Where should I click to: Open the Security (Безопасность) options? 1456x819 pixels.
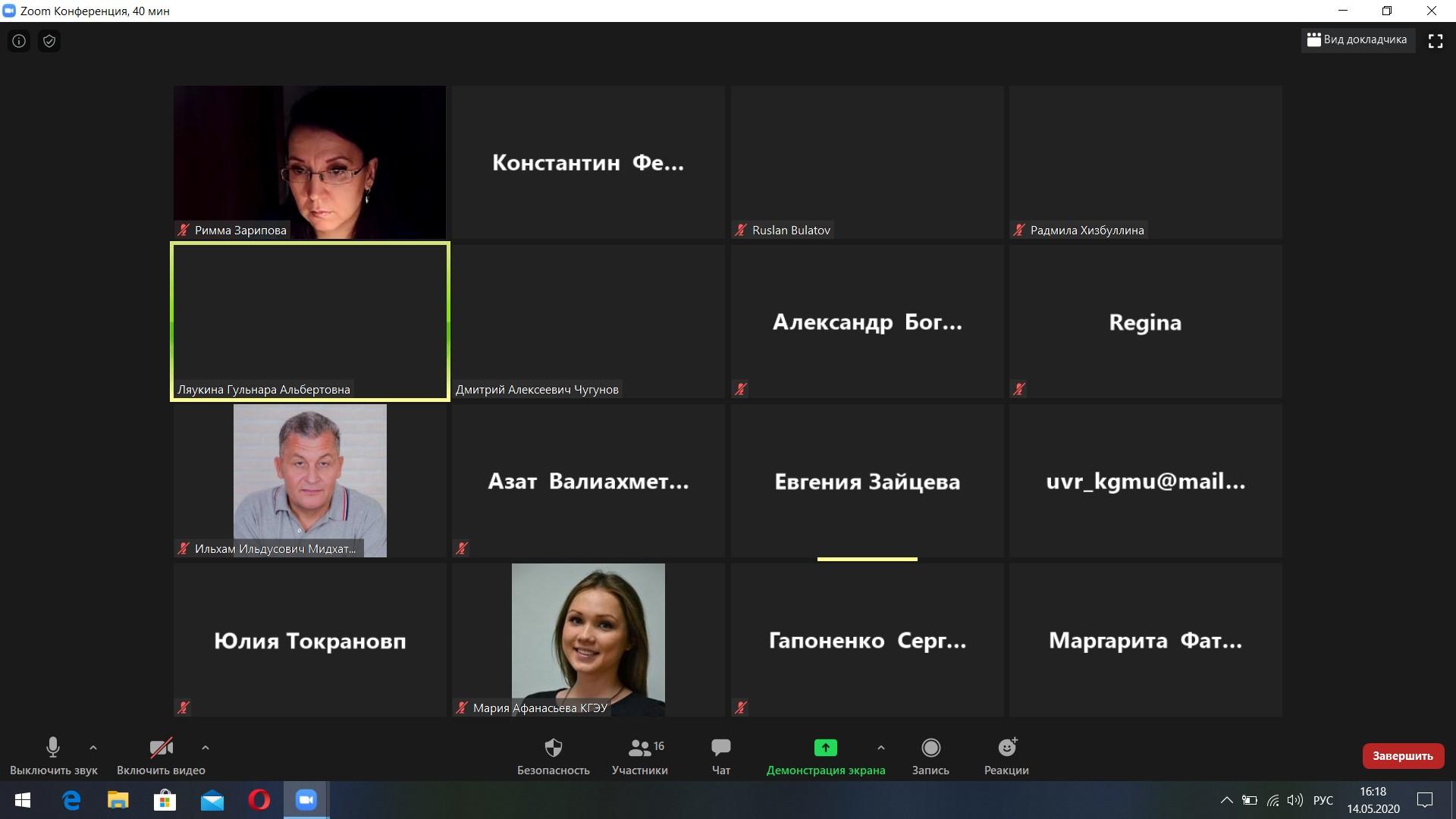[553, 756]
